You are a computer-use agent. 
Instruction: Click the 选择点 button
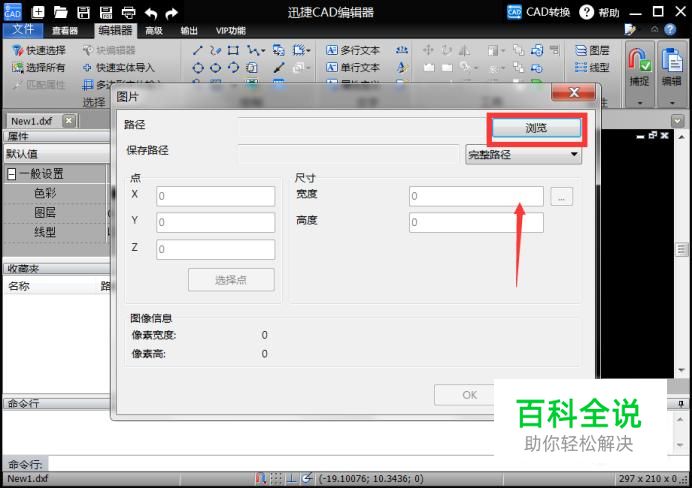pos(231,280)
